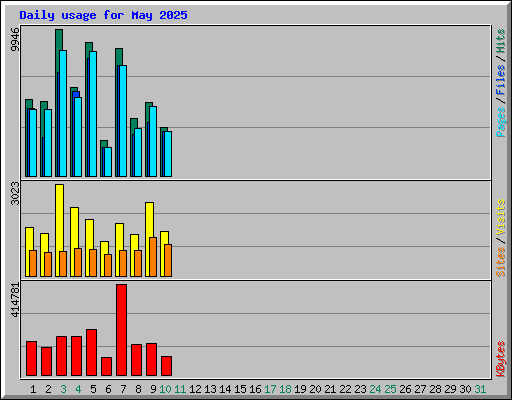Click the 9946 axis value
The image size is (512, 400).
(15, 40)
